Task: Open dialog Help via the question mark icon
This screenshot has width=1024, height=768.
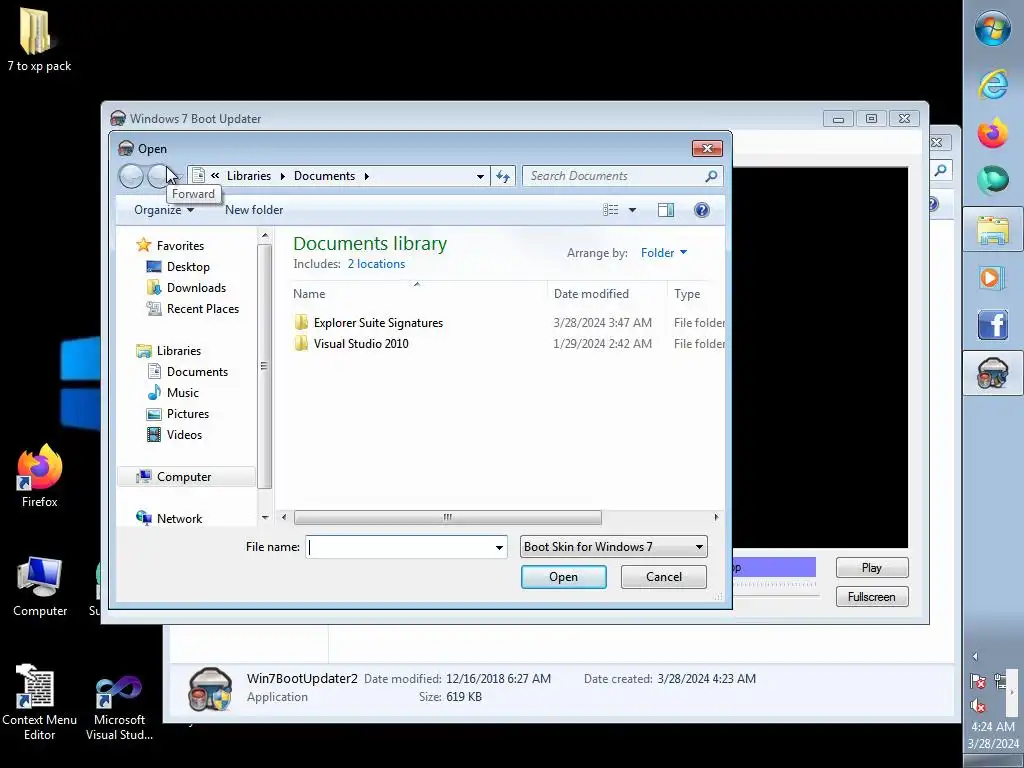Action: [x=701, y=210]
